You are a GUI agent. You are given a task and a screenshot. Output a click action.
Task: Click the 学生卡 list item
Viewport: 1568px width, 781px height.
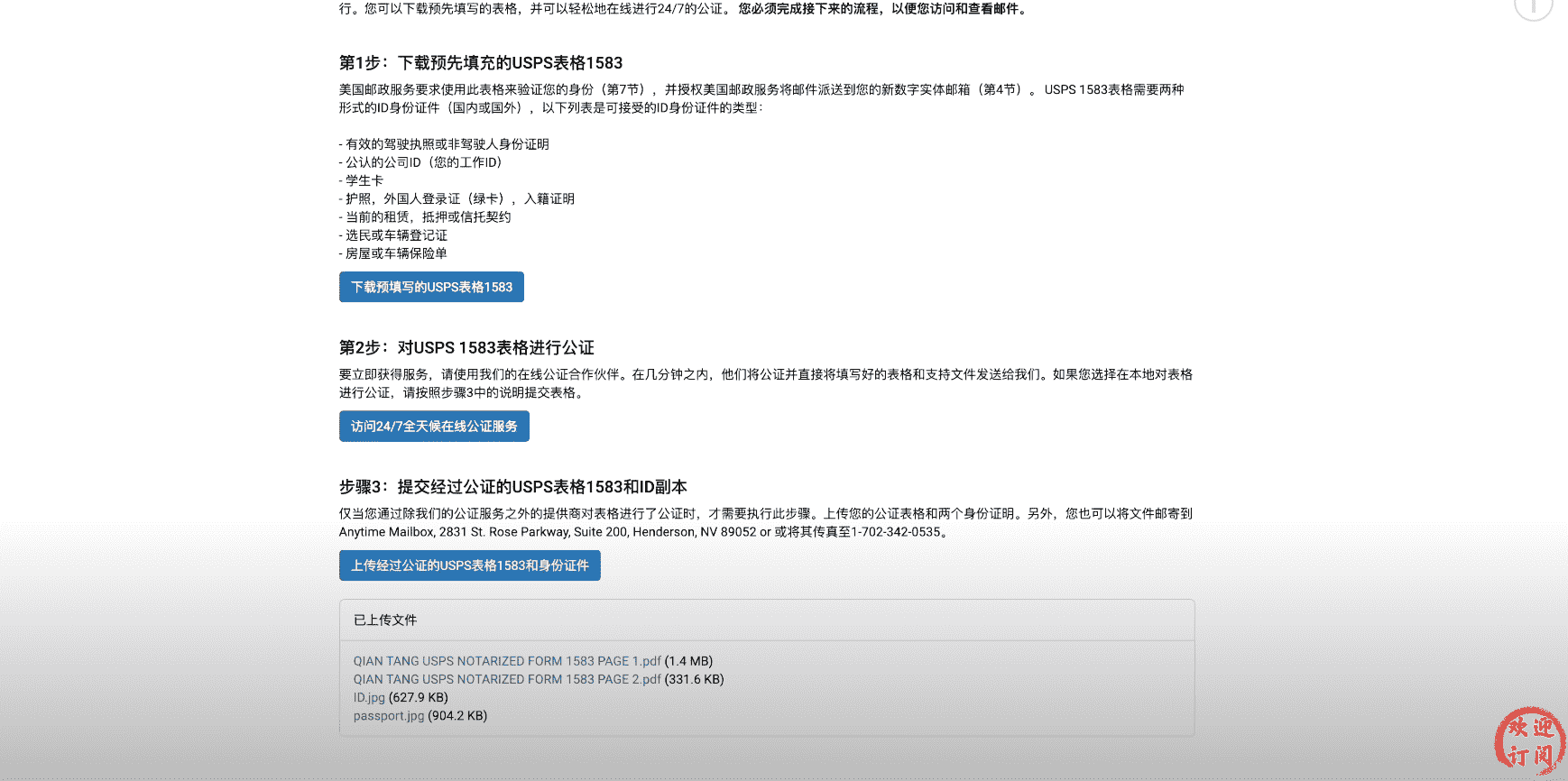pos(364,180)
